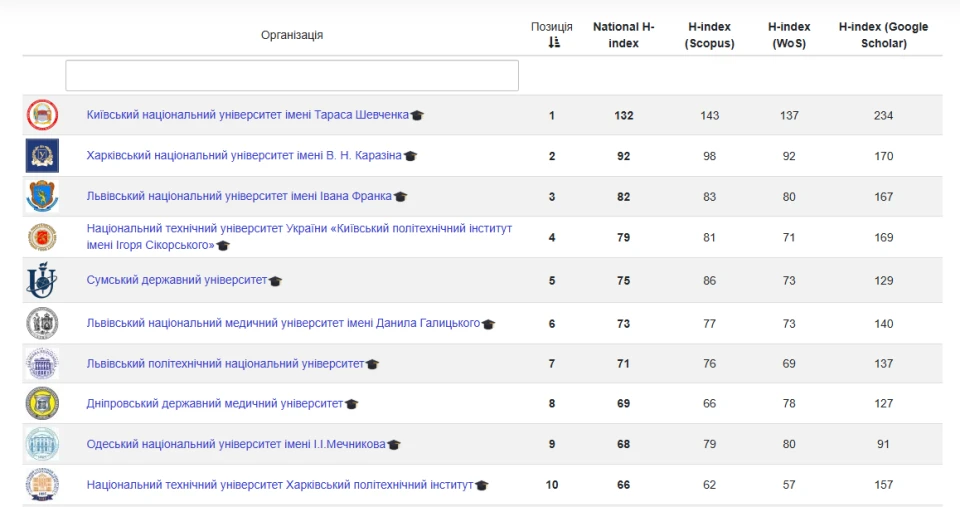Screen dimensions: 960x507
Task: Click the Lviv Polytechnic National University logo
Action: pyautogui.click(x=42, y=364)
